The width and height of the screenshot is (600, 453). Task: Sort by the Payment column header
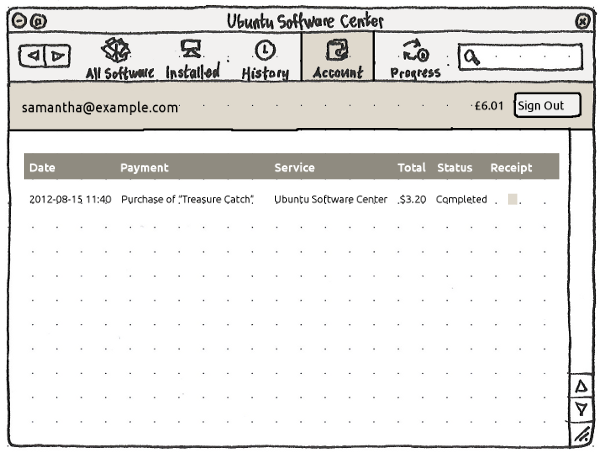[144, 168]
